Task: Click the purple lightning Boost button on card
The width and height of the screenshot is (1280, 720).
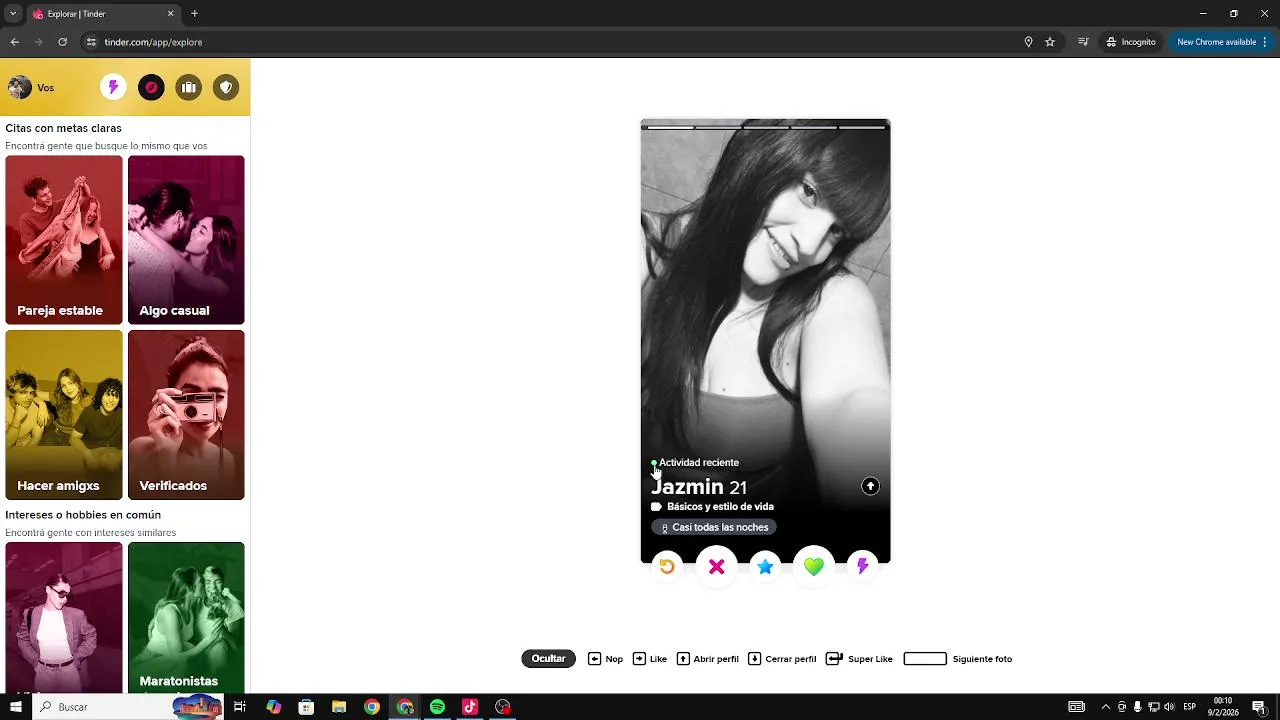Action: [862, 567]
